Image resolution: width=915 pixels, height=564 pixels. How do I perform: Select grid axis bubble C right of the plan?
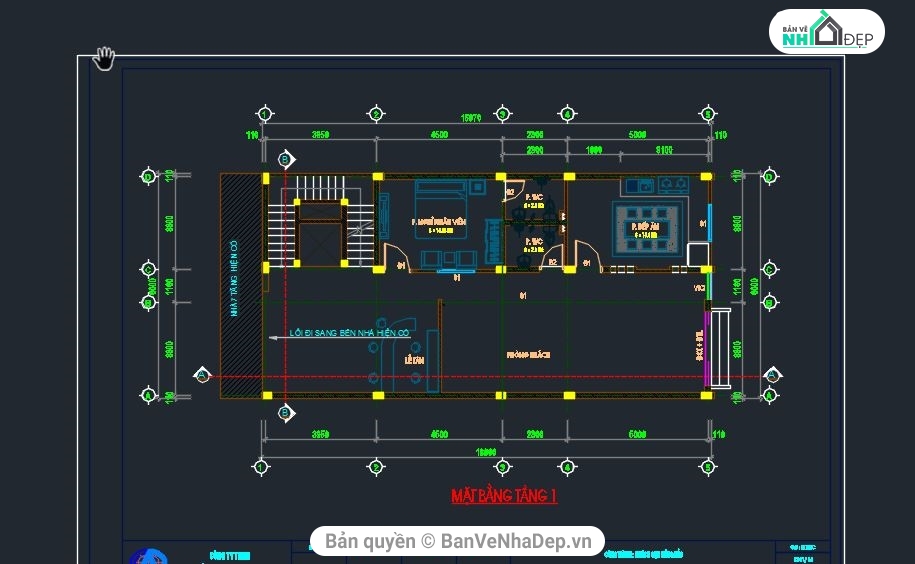769,269
